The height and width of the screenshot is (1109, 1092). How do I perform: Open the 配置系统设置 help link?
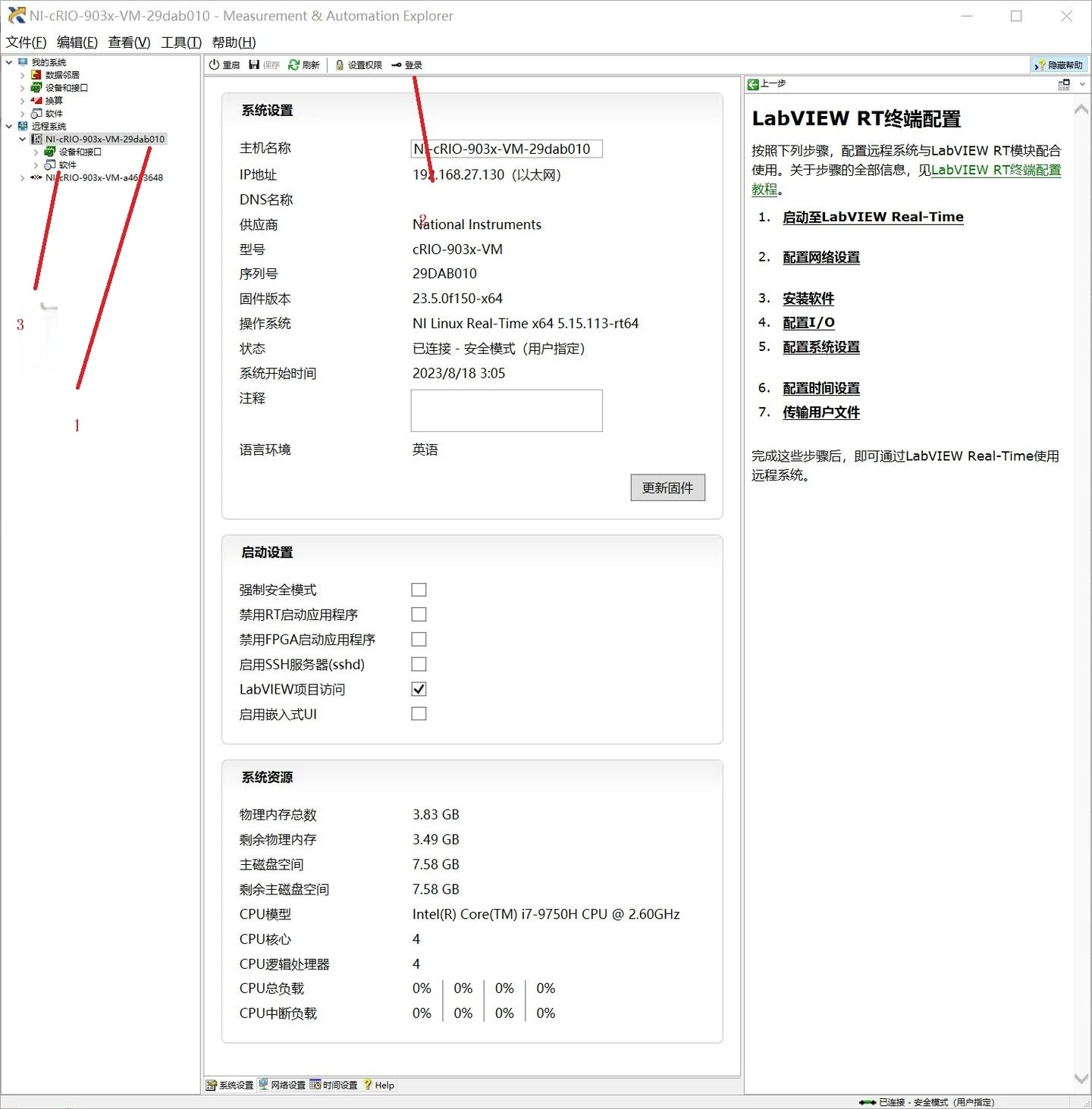click(821, 347)
